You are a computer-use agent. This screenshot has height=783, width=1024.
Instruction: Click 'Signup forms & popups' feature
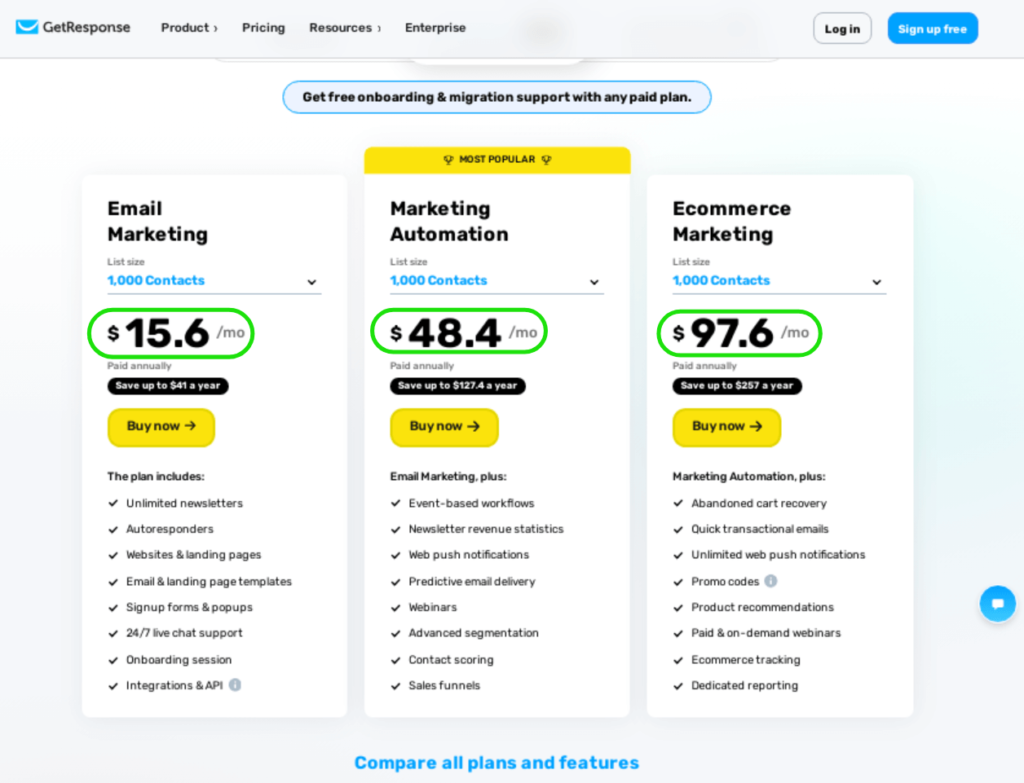click(x=189, y=607)
